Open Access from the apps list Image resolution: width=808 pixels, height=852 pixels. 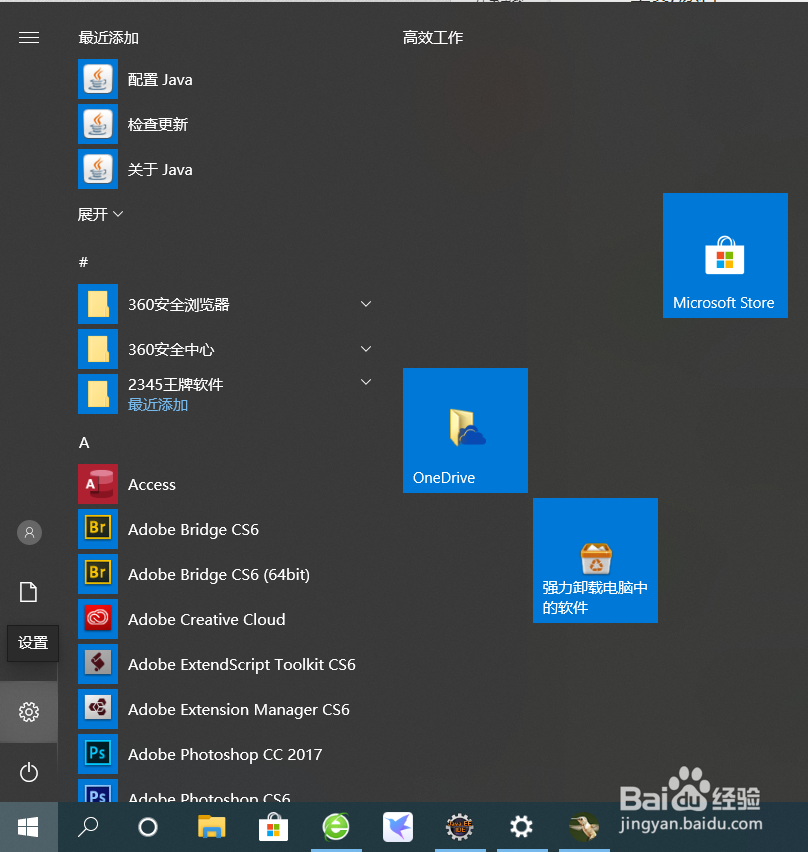(151, 484)
